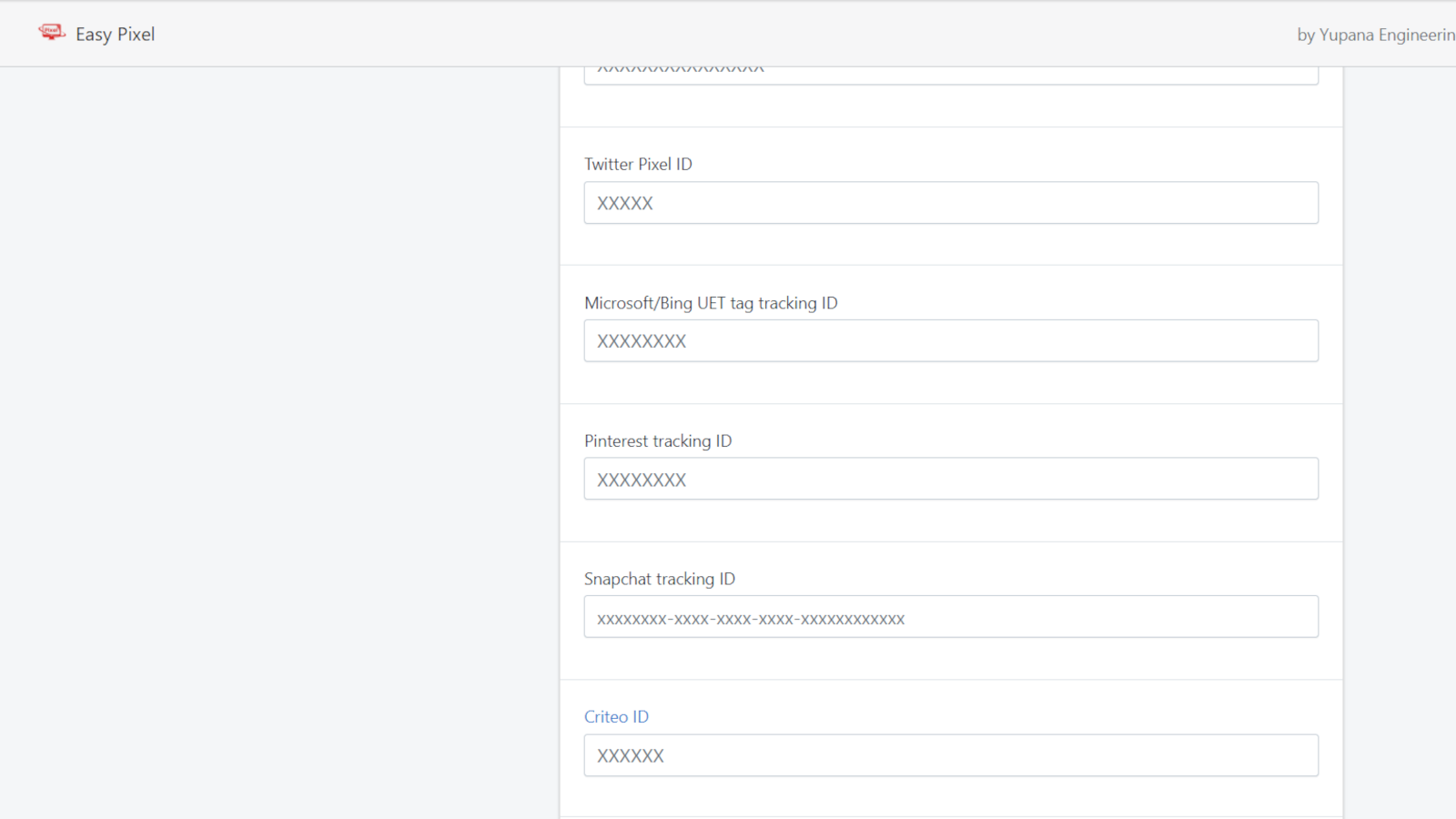The width and height of the screenshot is (1456, 819).
Task: Click the Snapchat tracking ID label
Action: pos(660,578)
